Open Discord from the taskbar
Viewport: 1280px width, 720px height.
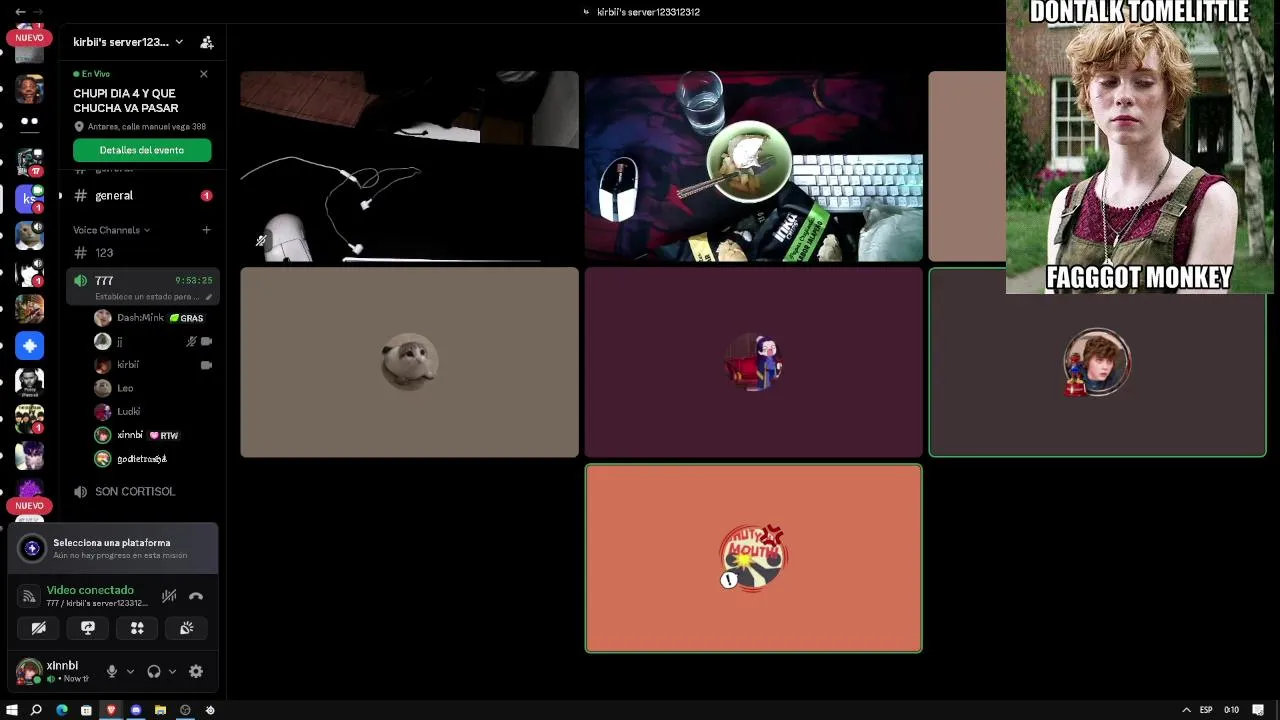[x=136, y=710]
